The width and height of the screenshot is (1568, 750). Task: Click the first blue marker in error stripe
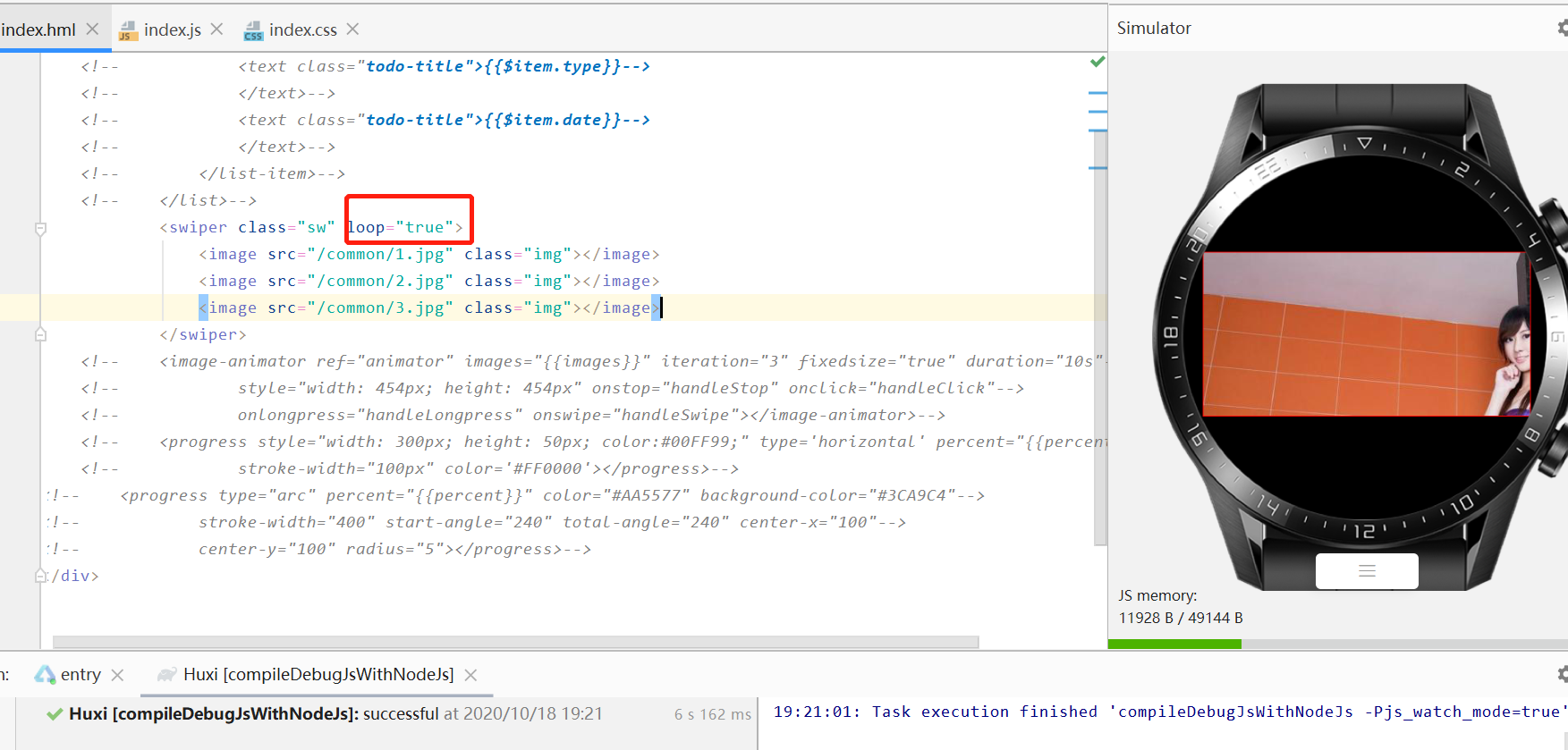(1098, 92)
